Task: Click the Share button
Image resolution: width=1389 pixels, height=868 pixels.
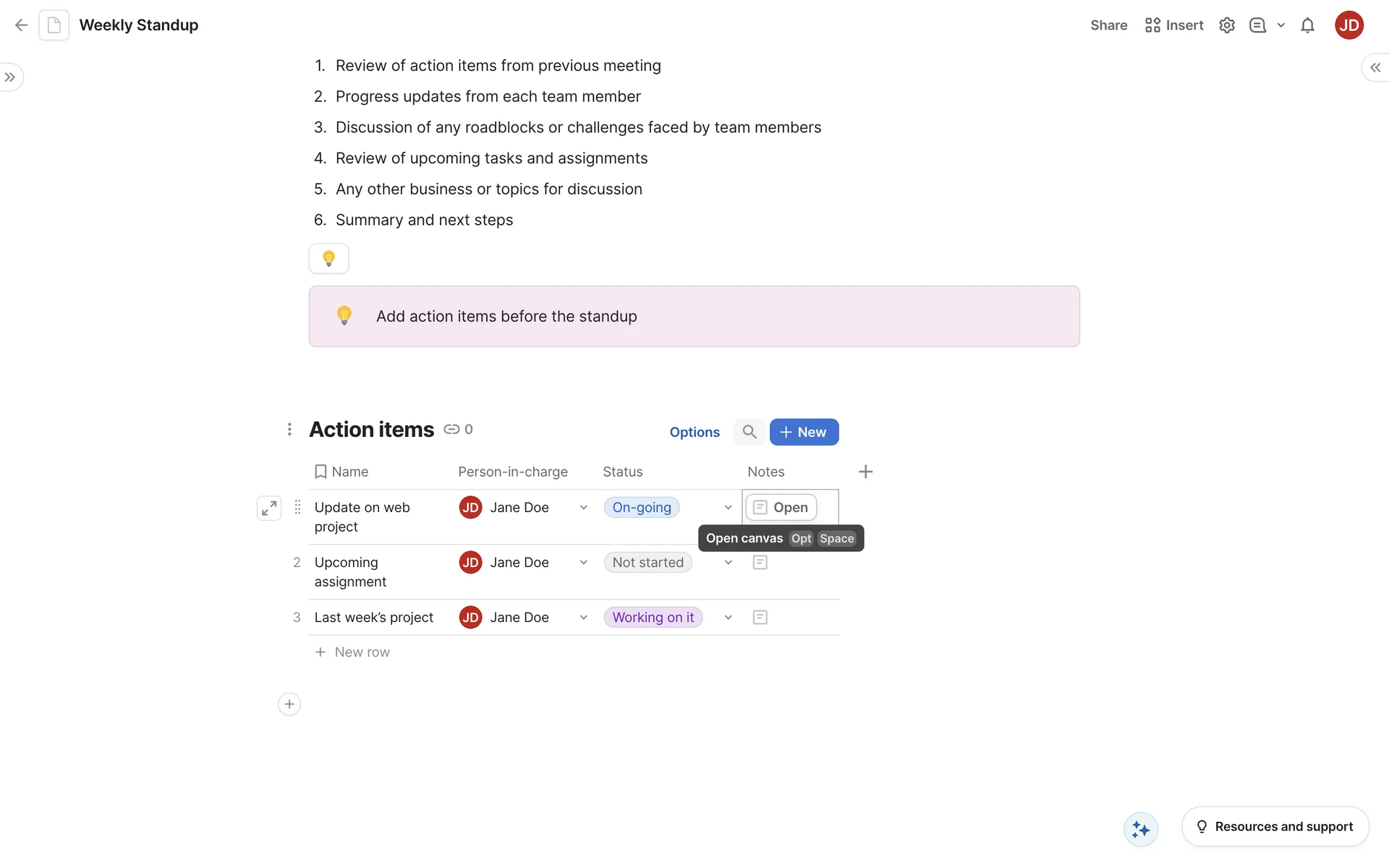Action: [x=1108, y=25]
